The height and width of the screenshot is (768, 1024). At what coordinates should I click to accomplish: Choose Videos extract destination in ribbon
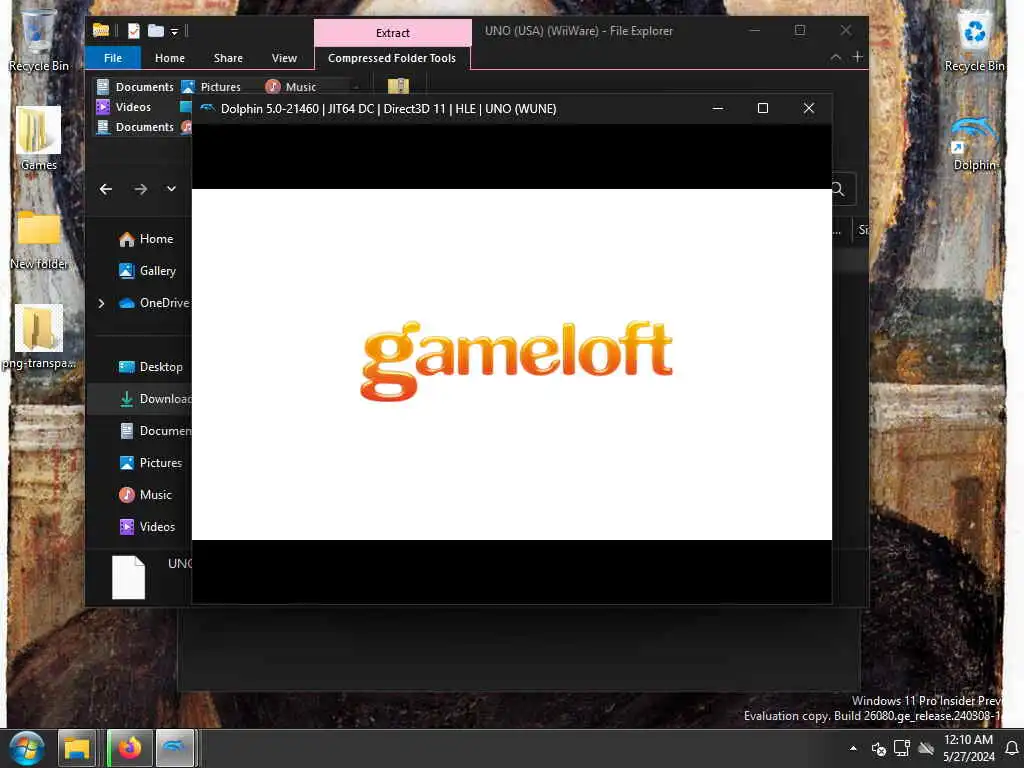pos(123,107)
